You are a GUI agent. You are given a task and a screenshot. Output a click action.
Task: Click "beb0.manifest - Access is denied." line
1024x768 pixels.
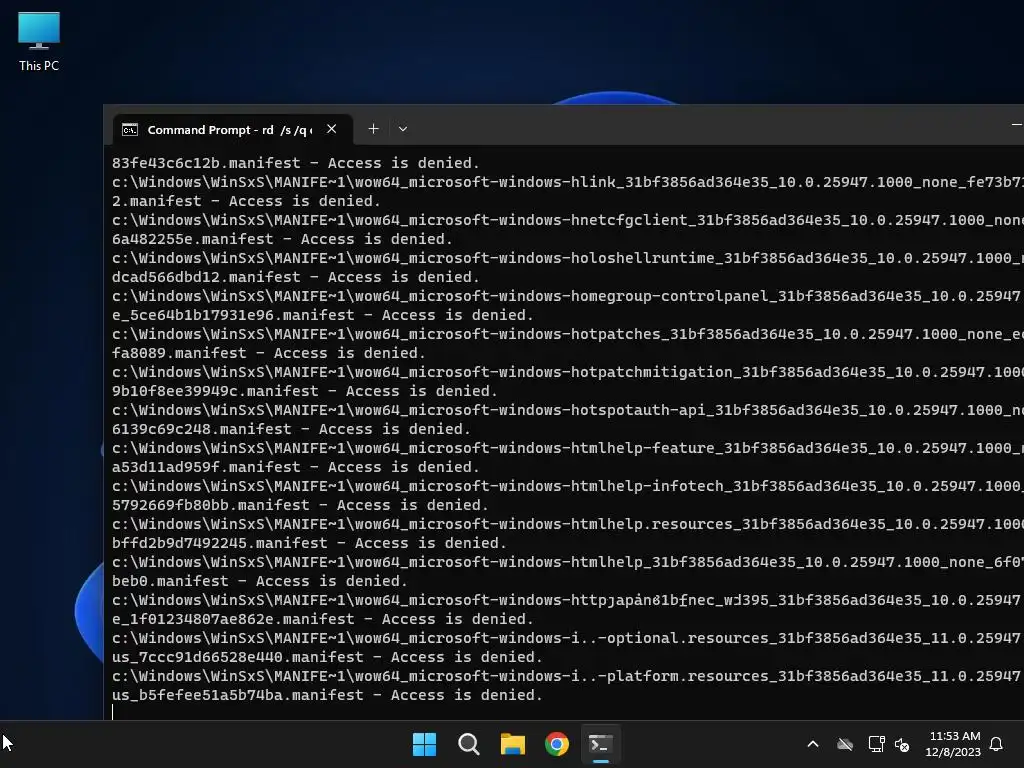[260, 581]
